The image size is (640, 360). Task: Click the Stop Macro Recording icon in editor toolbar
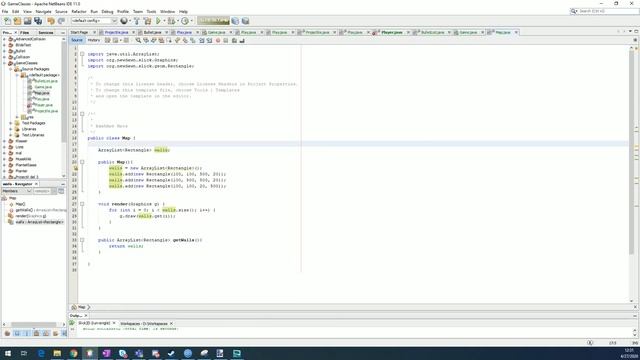coord(226,40)
